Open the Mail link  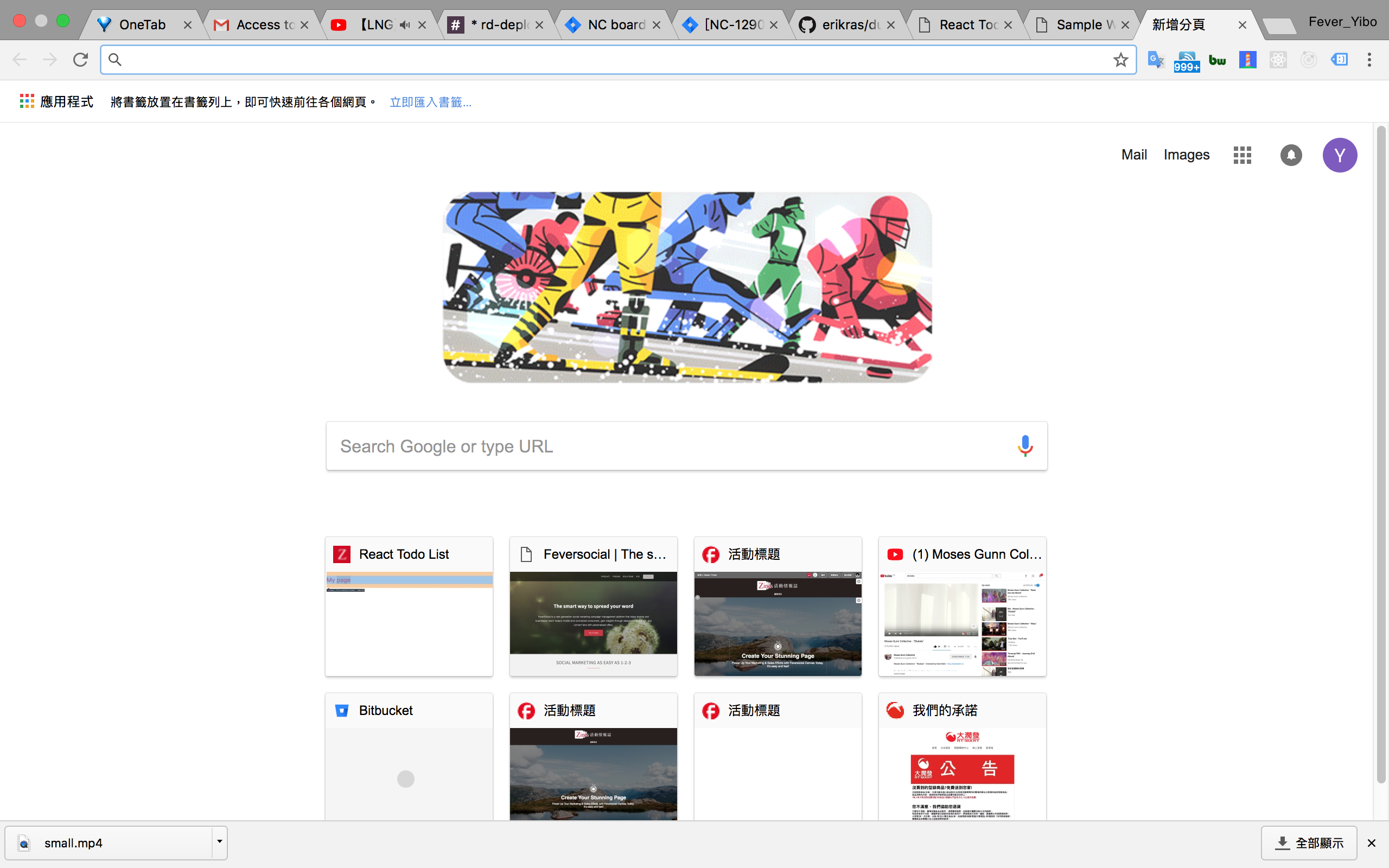click(x=1133, y=155)
